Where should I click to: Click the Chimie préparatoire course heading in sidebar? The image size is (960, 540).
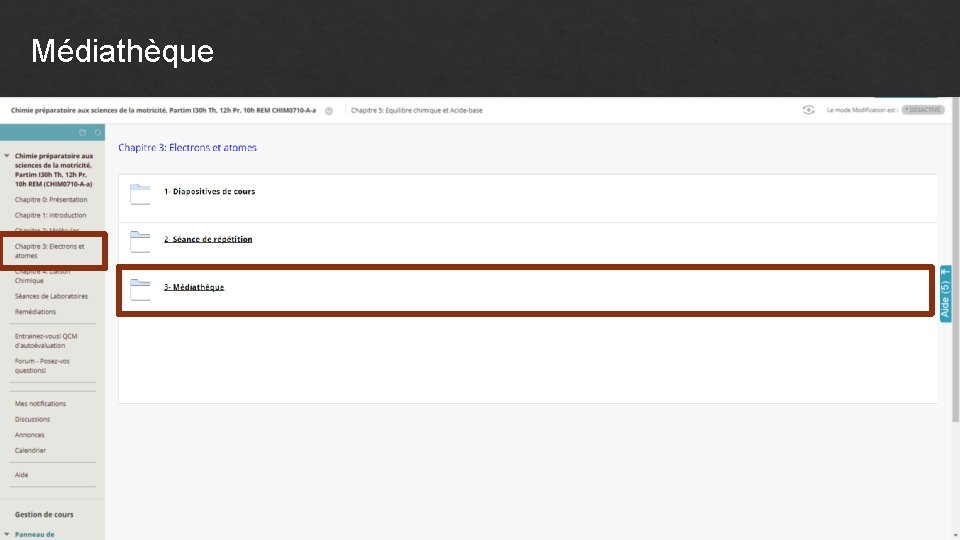tap(54, 170)
